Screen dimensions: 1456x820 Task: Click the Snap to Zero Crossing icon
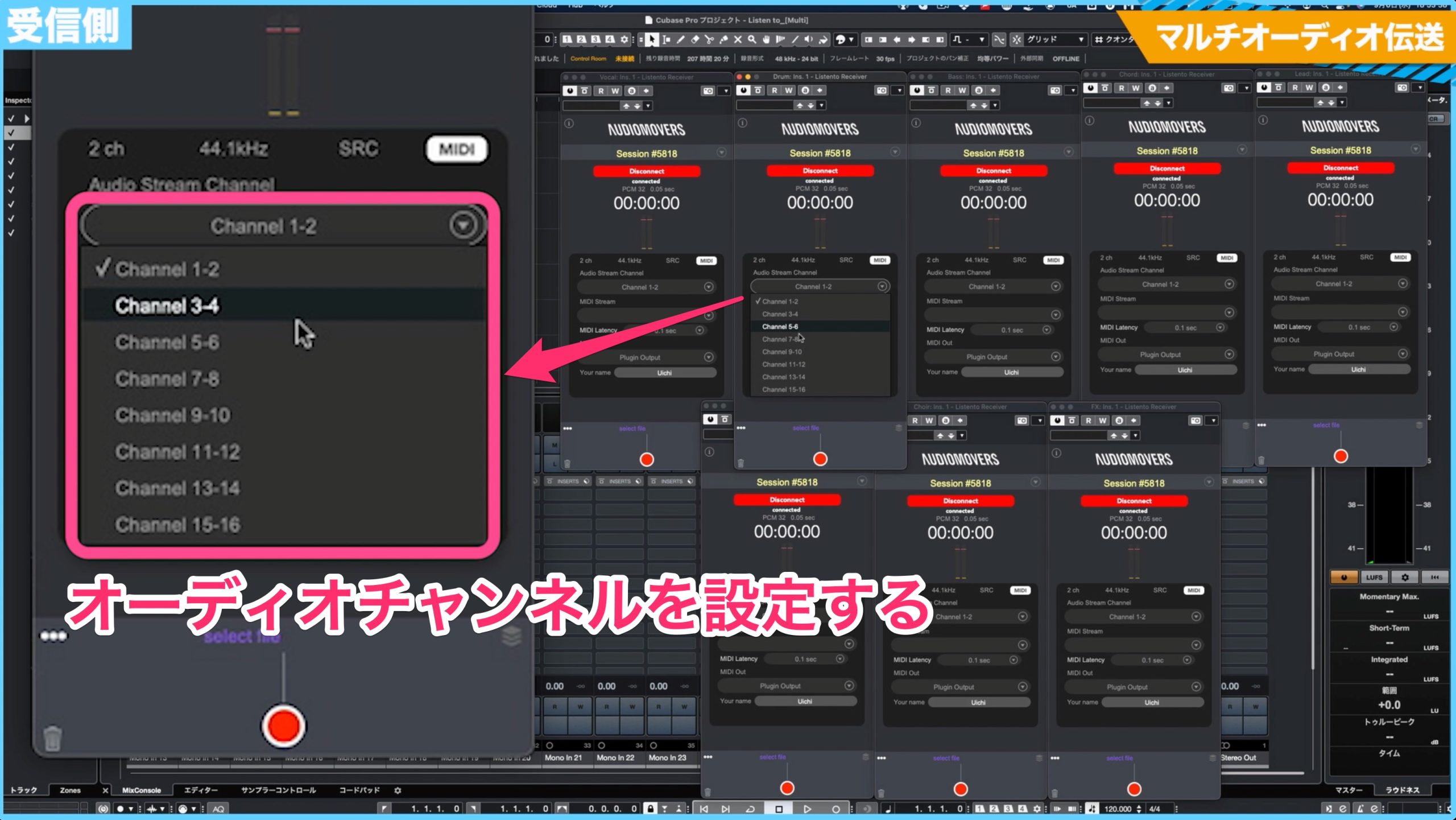coord(999,39)
